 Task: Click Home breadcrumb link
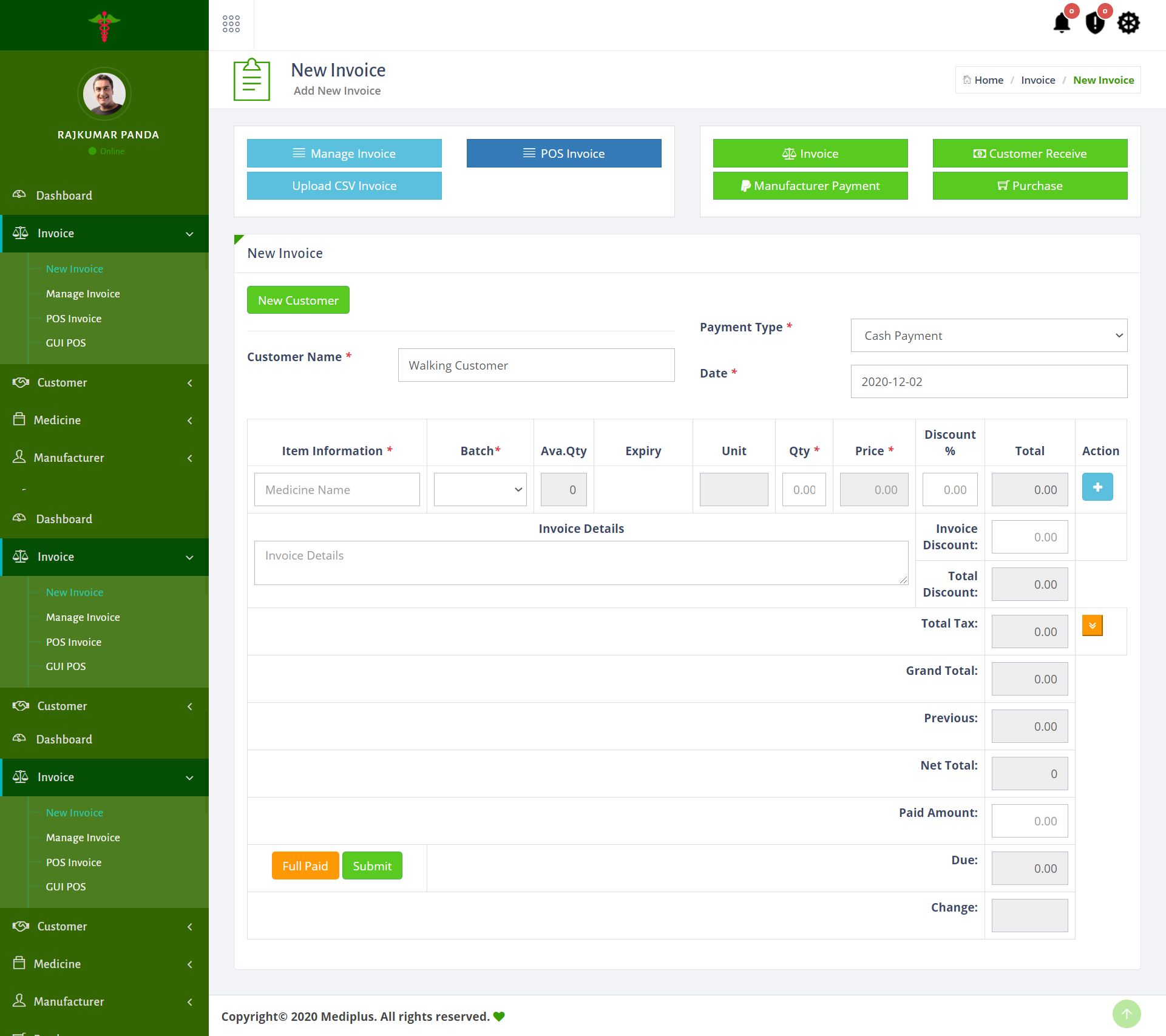pos(989,80)
